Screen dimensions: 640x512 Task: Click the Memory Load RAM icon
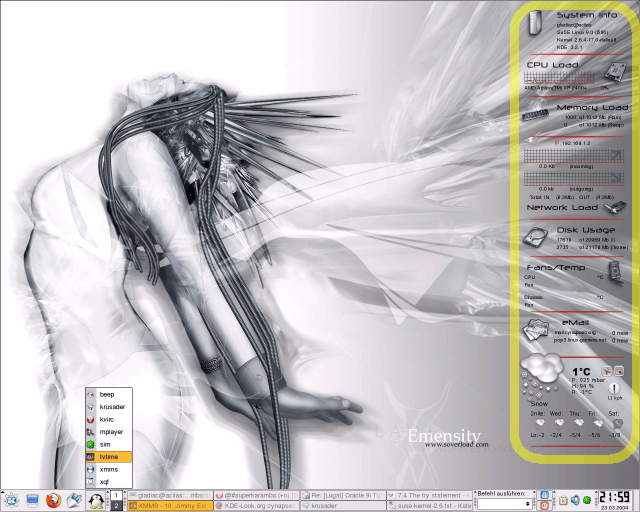click(x=536, y=116)
